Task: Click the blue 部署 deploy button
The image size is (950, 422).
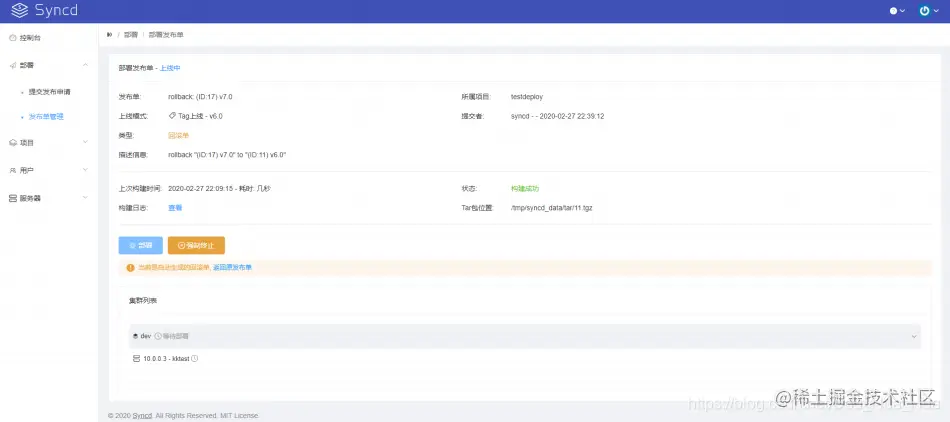Action: pos(141,245)
